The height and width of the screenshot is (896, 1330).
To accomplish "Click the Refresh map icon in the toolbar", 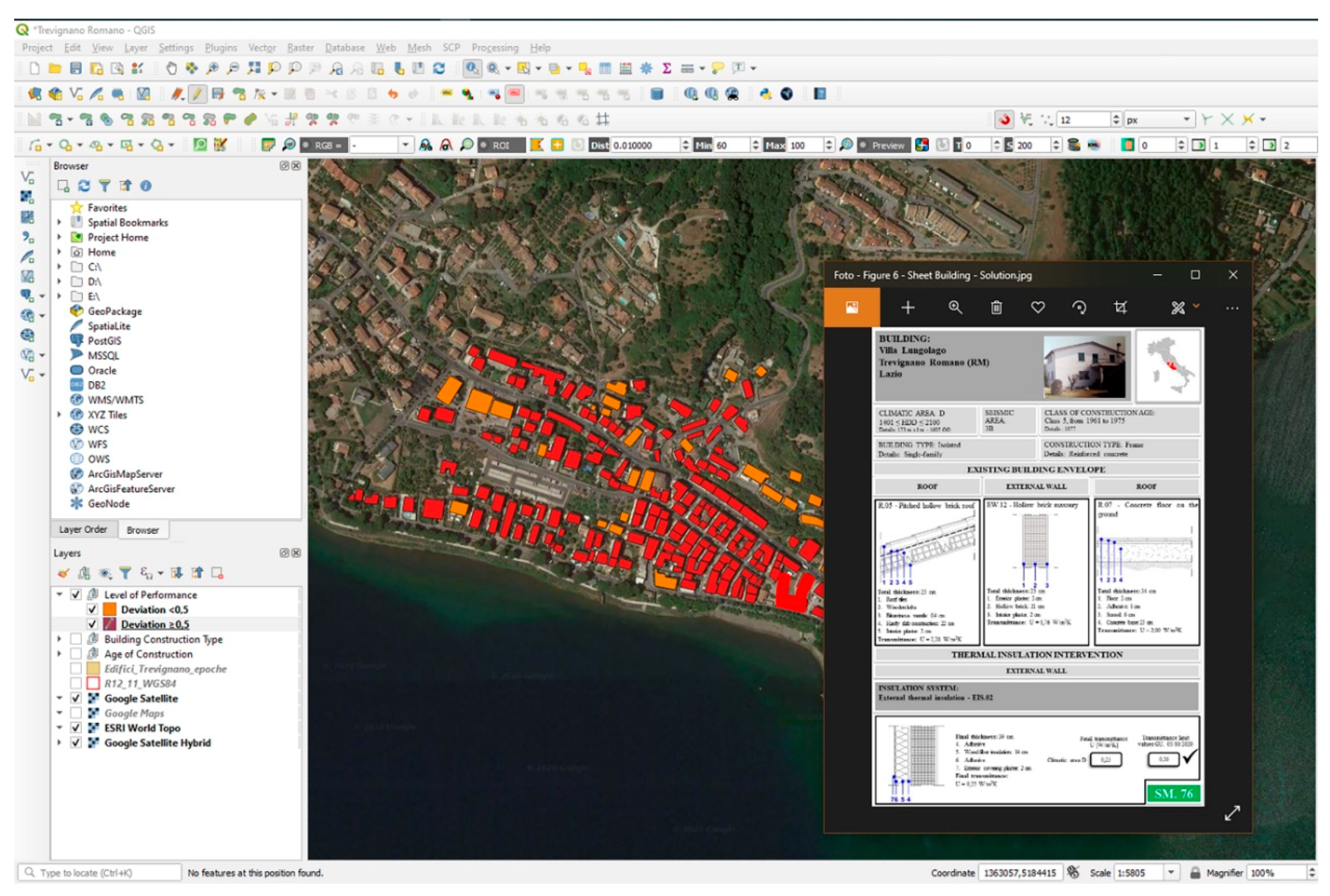I will click(439, 69).
